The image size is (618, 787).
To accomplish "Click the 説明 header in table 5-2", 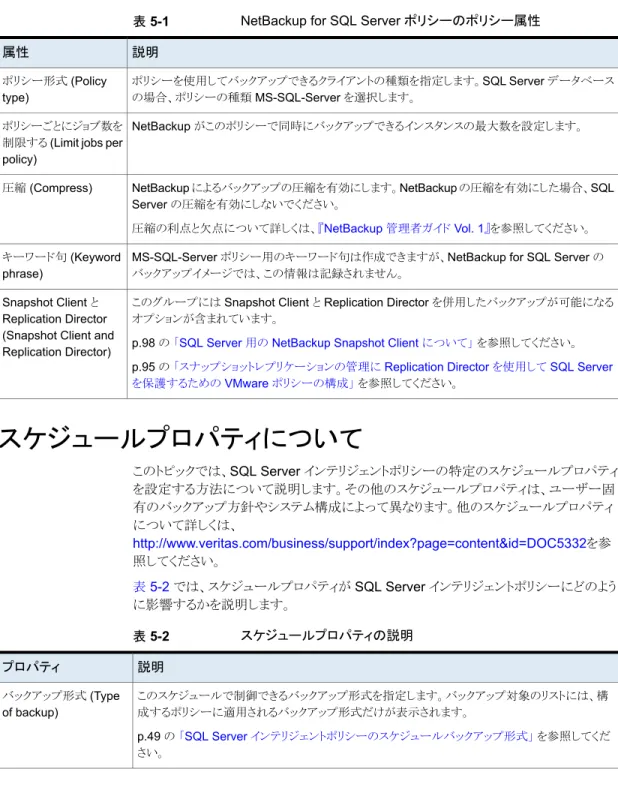I will 151,668.
